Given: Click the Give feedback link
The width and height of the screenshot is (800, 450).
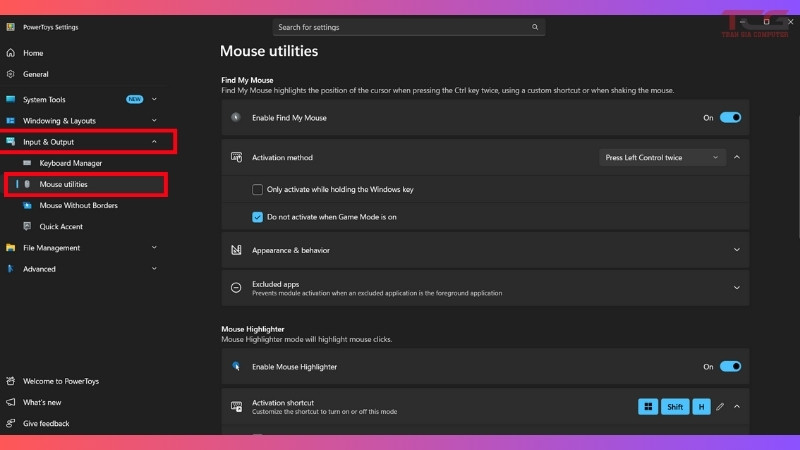Looking at the screenshot, I should click(46, 423).
